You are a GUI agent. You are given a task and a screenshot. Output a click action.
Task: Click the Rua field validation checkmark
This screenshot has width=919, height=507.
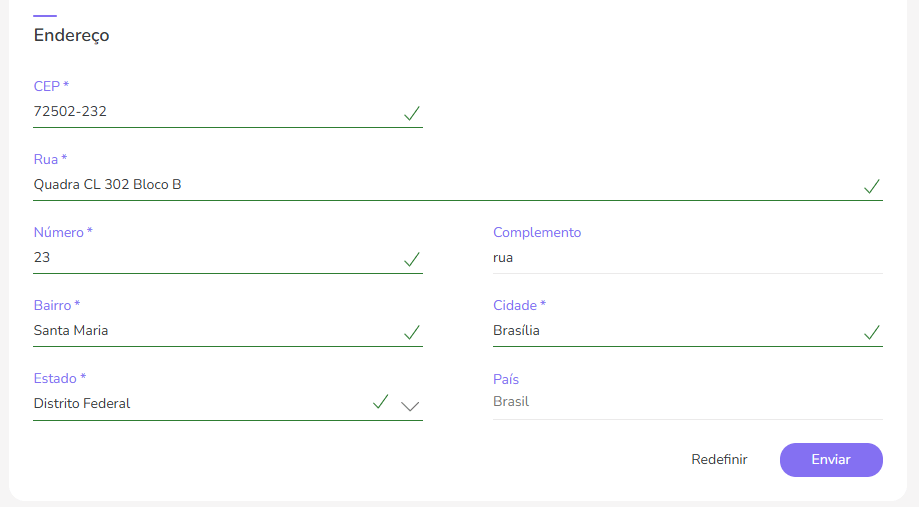click(871, 186)
